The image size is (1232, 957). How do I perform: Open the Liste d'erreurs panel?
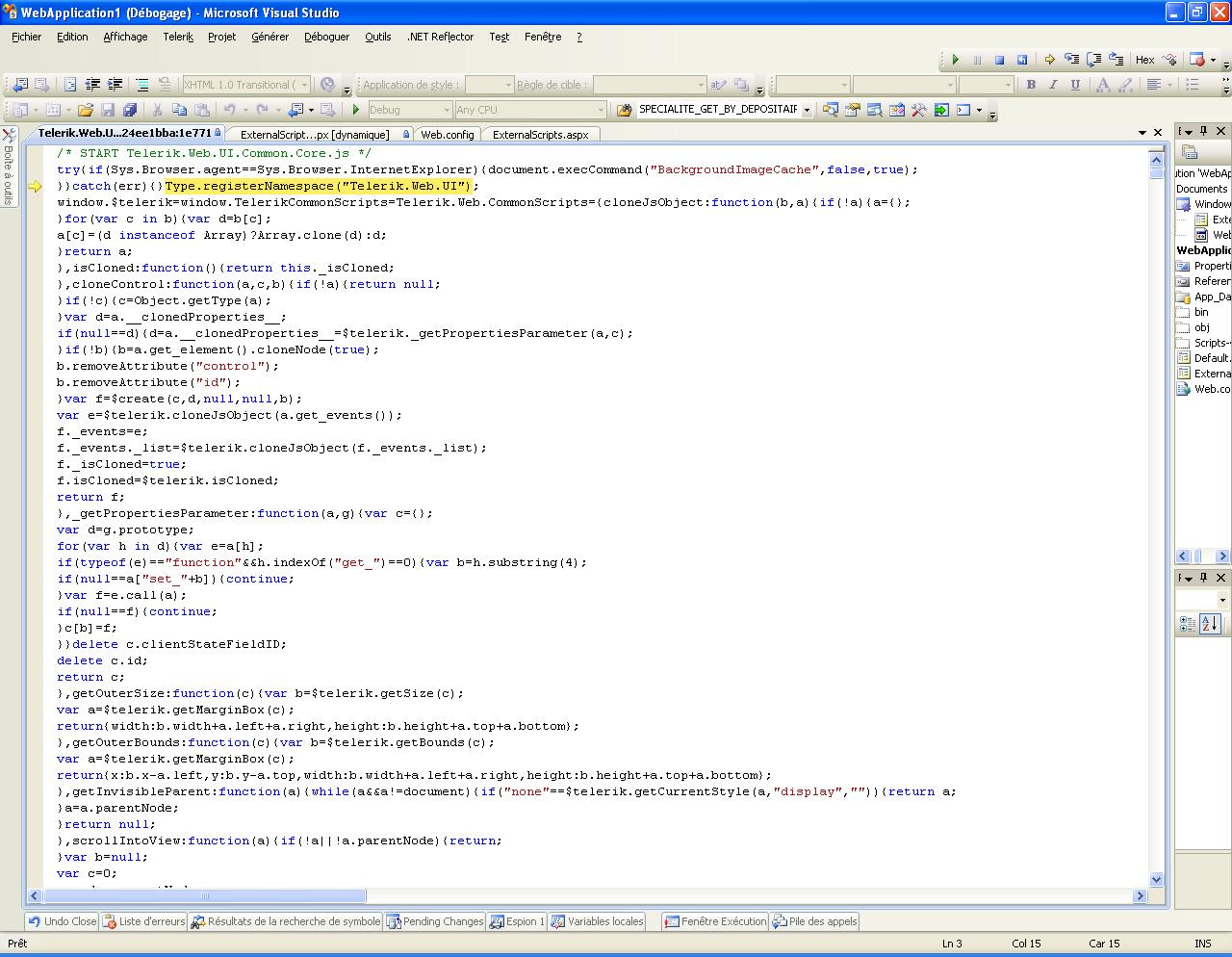[143, 921]
